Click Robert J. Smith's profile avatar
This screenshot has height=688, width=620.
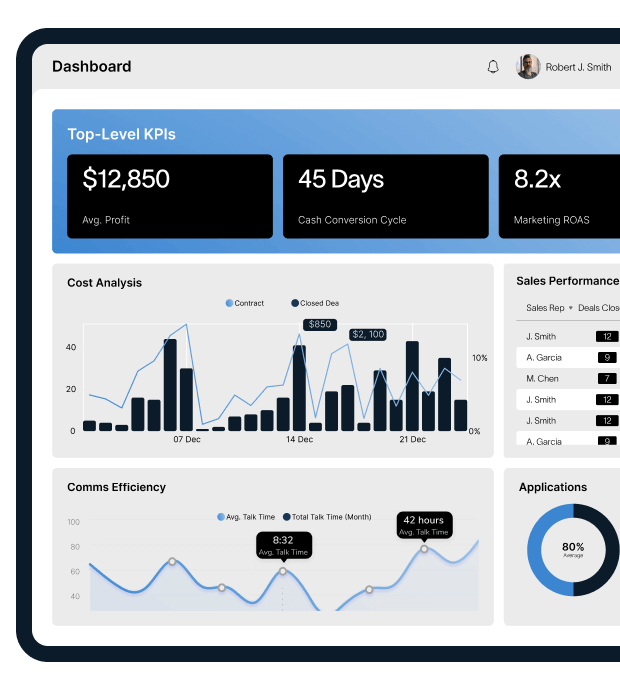528,67
